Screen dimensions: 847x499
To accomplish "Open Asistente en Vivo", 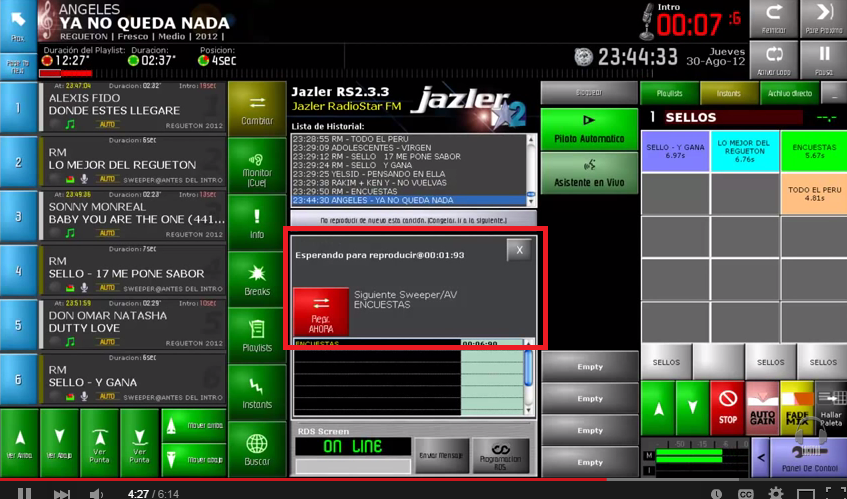I will [x=589, y=173].
